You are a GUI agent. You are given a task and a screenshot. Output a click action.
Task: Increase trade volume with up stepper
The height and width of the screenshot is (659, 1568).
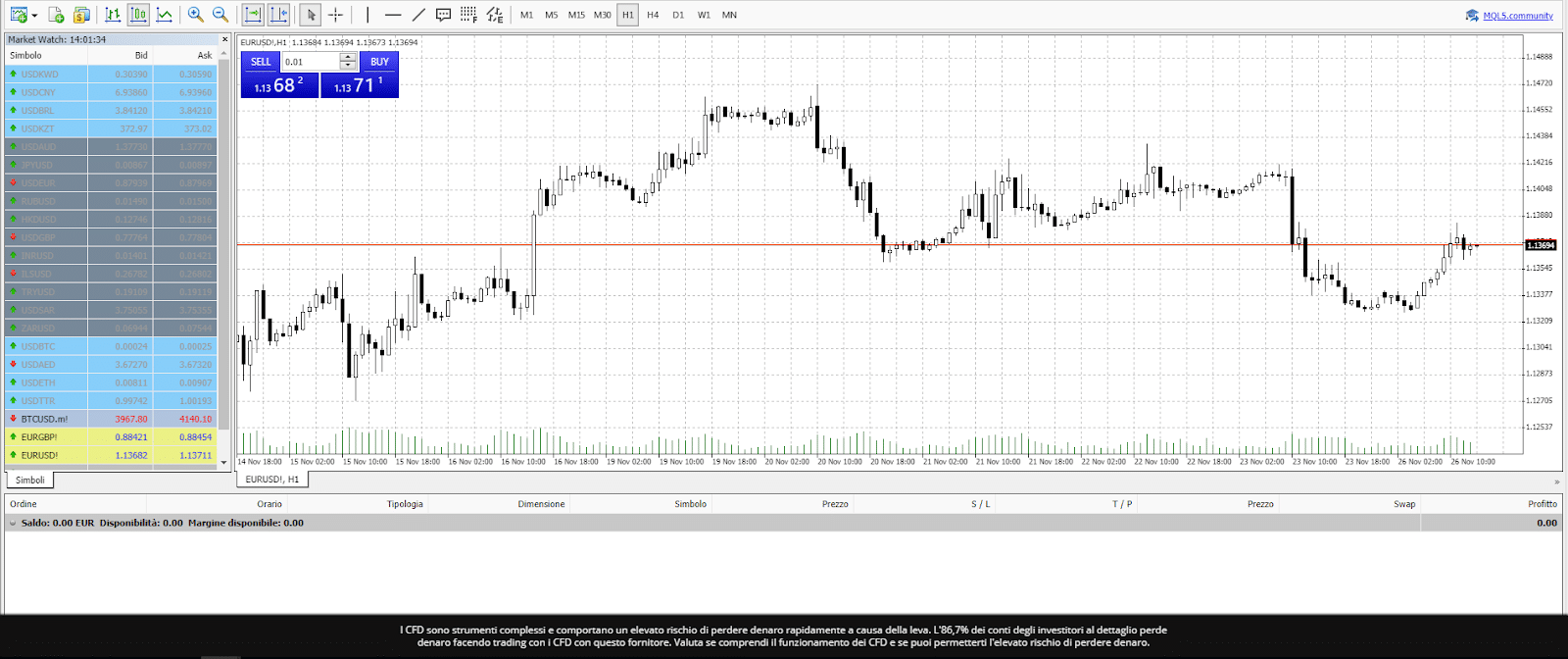pos(348,57)
